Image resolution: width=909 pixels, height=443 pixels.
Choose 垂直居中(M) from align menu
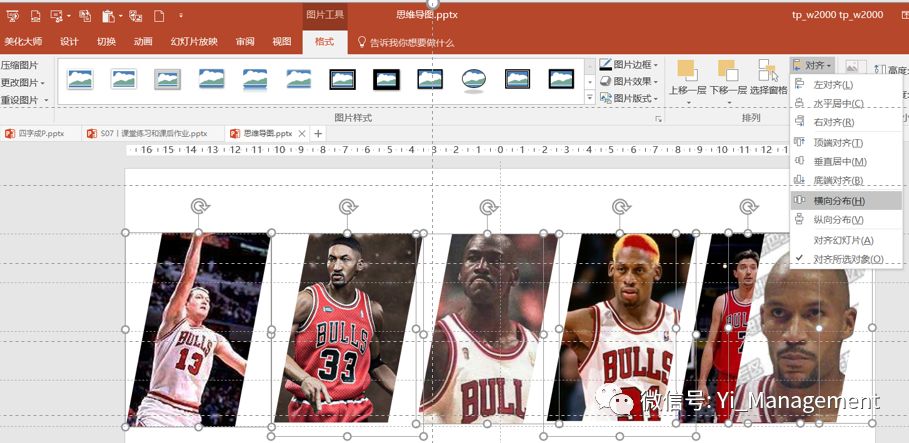coord(845,161)
